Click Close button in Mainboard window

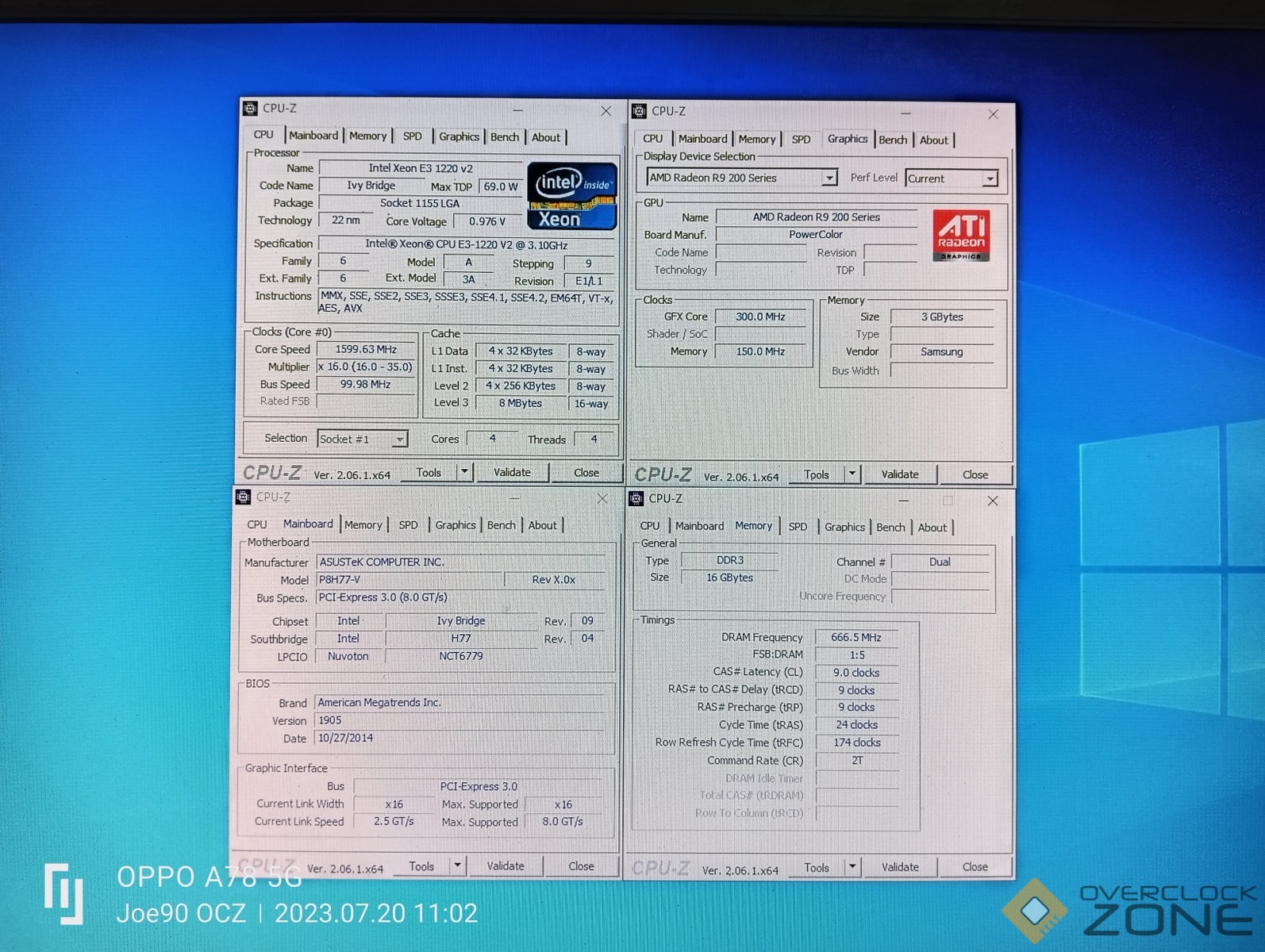click(581, 866)
